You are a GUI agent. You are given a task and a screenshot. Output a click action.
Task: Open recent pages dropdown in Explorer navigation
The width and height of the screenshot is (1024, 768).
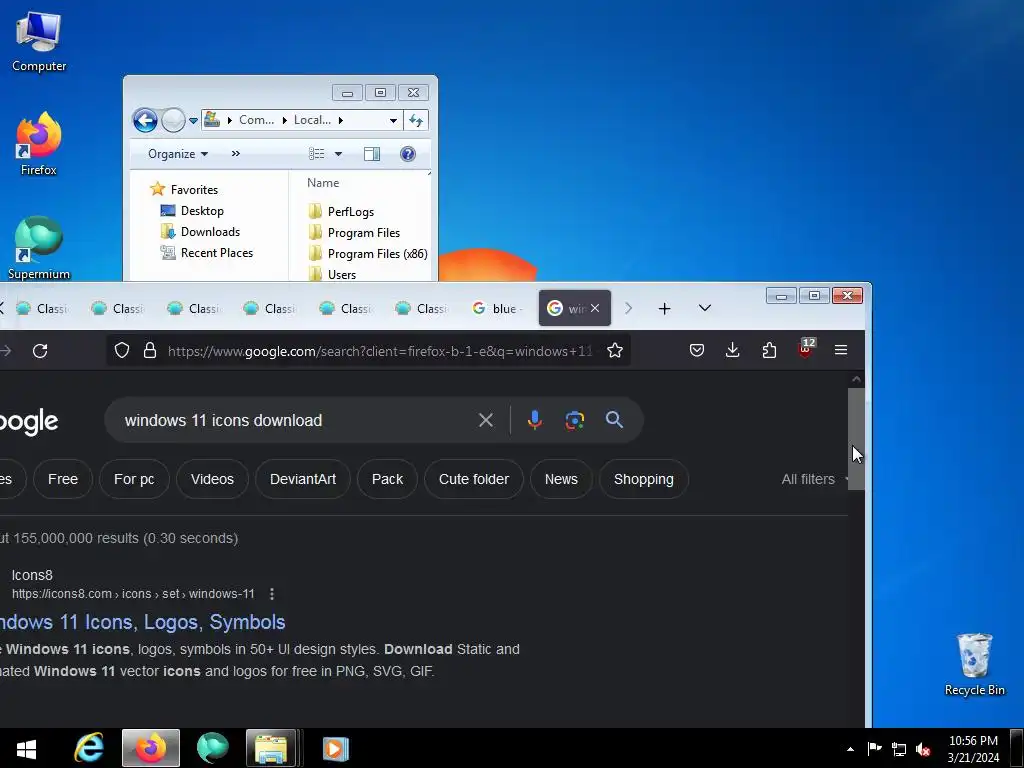point(193,121)
